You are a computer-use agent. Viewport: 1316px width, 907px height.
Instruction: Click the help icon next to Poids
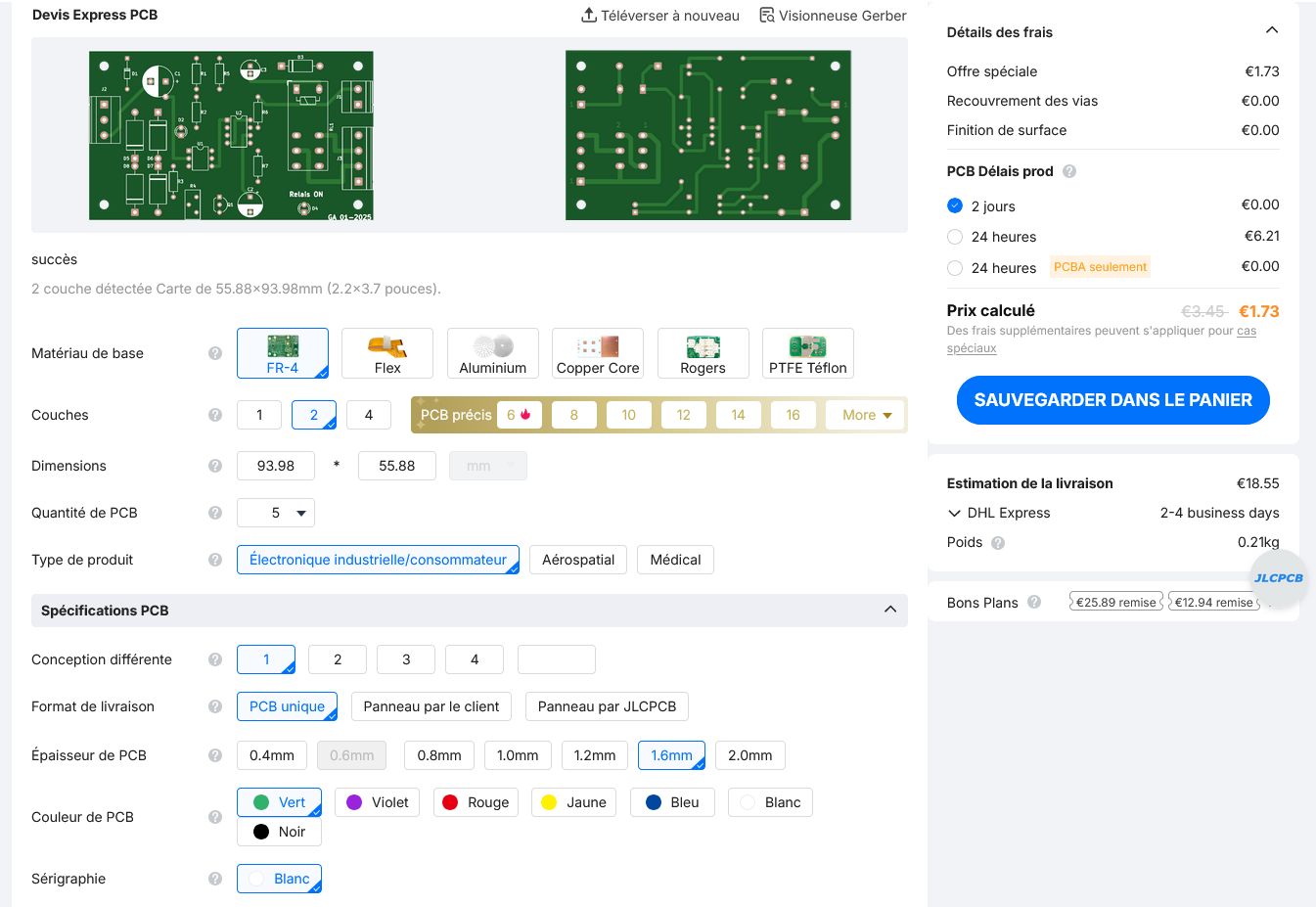pyautogui.click(x=998, y=543)
